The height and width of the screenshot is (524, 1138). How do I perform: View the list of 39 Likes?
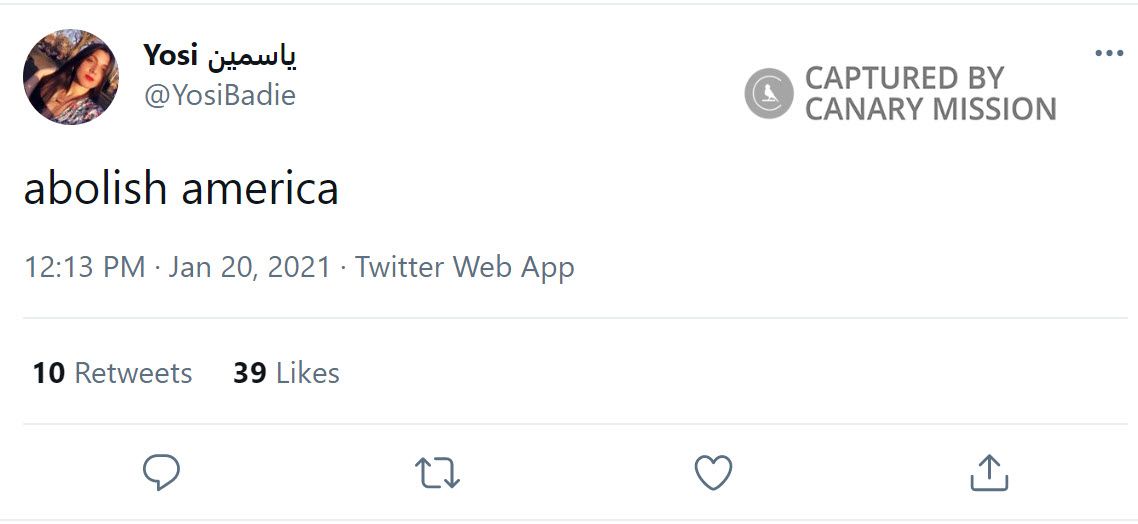[286, 373]
